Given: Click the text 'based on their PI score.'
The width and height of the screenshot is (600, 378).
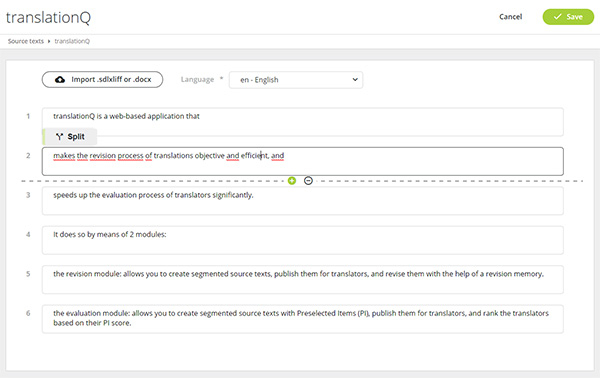Looking at the screenshot, I should (92, 323).
